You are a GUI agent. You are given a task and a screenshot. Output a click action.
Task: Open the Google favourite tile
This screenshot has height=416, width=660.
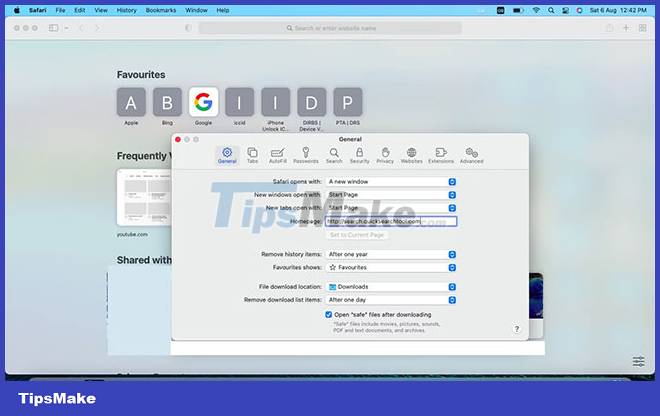(x=203, y=101)
